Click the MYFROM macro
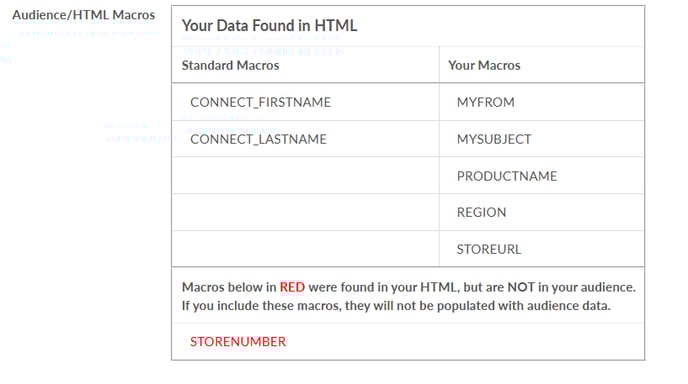This screenshot has width=688, height=384. [x=485, y=102]
